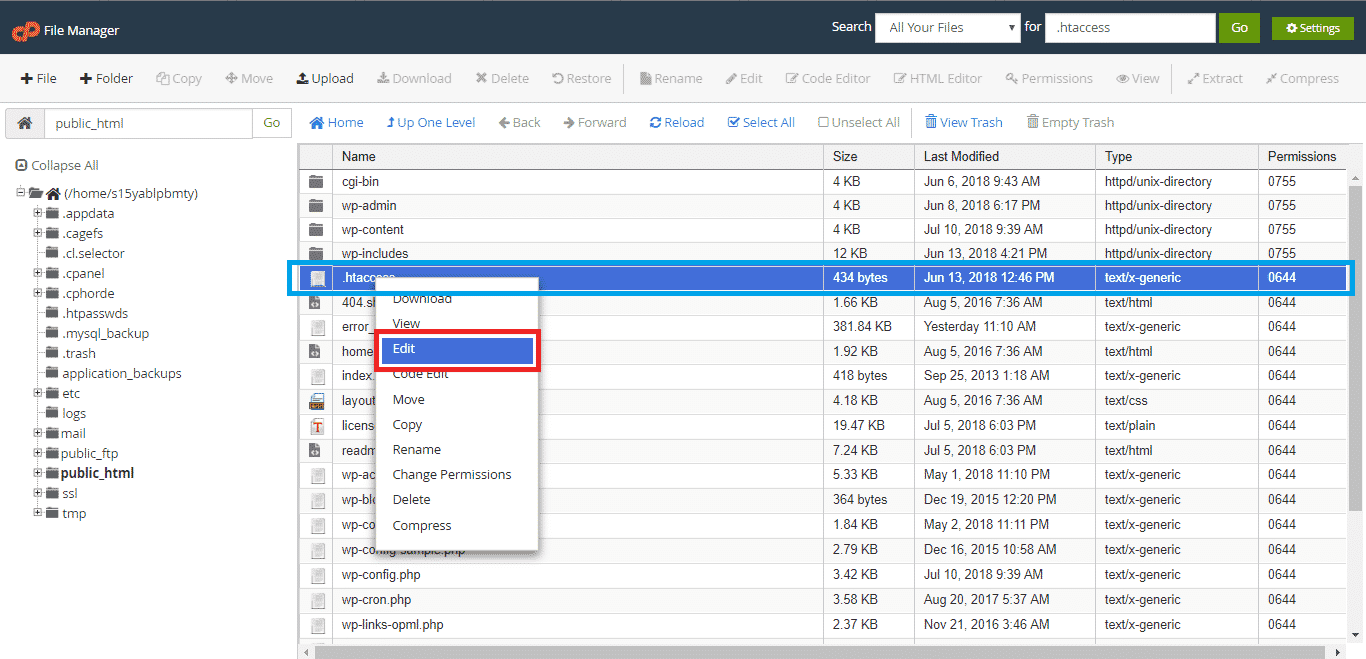The image size is (1366, 659).
Task: Click the Go button next to path
Action: tap(272, 123)
